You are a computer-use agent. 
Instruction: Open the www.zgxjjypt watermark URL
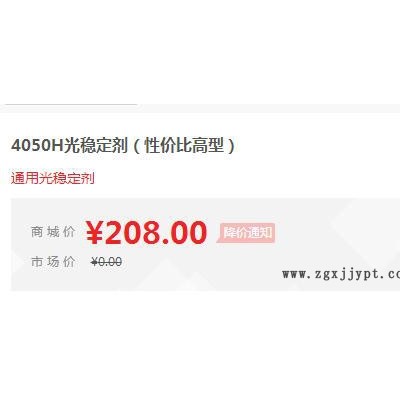pyautogui.click(x=341, y=274)
